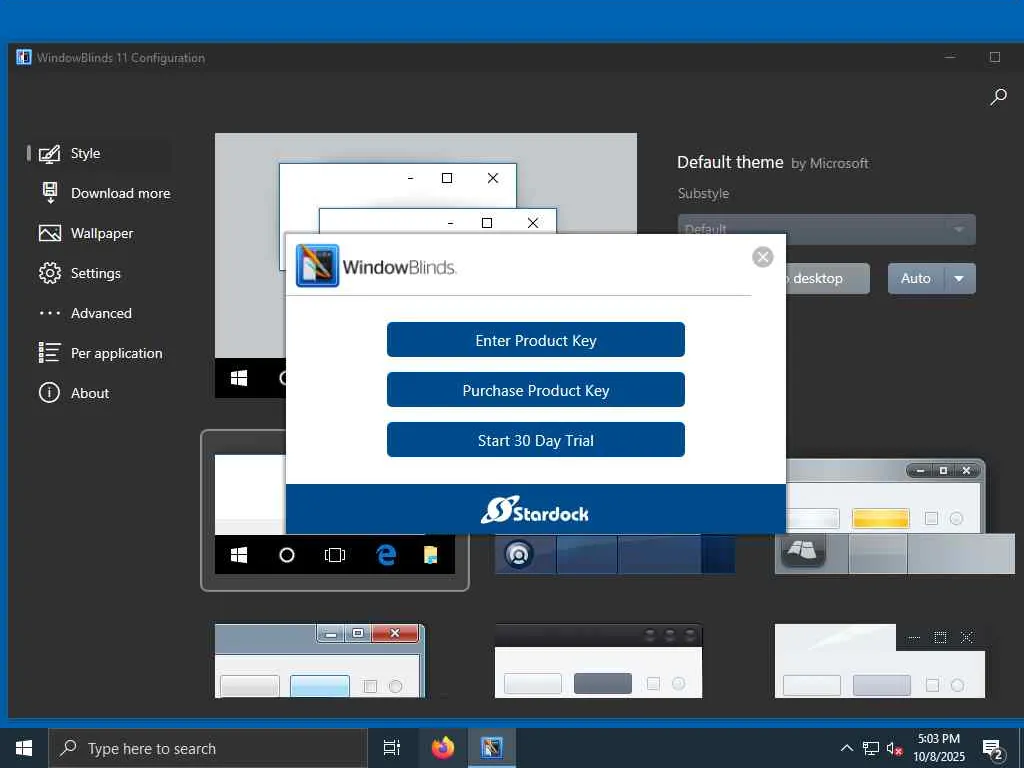Select the black title bar theme thumbnail
This screenshot has width=1024, height=768.
click(598, 660)
